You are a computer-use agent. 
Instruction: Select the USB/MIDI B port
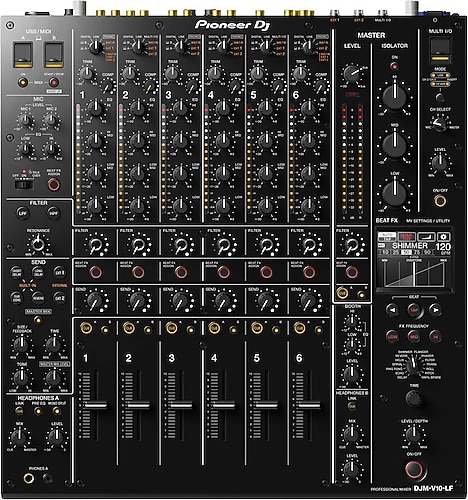54,55
